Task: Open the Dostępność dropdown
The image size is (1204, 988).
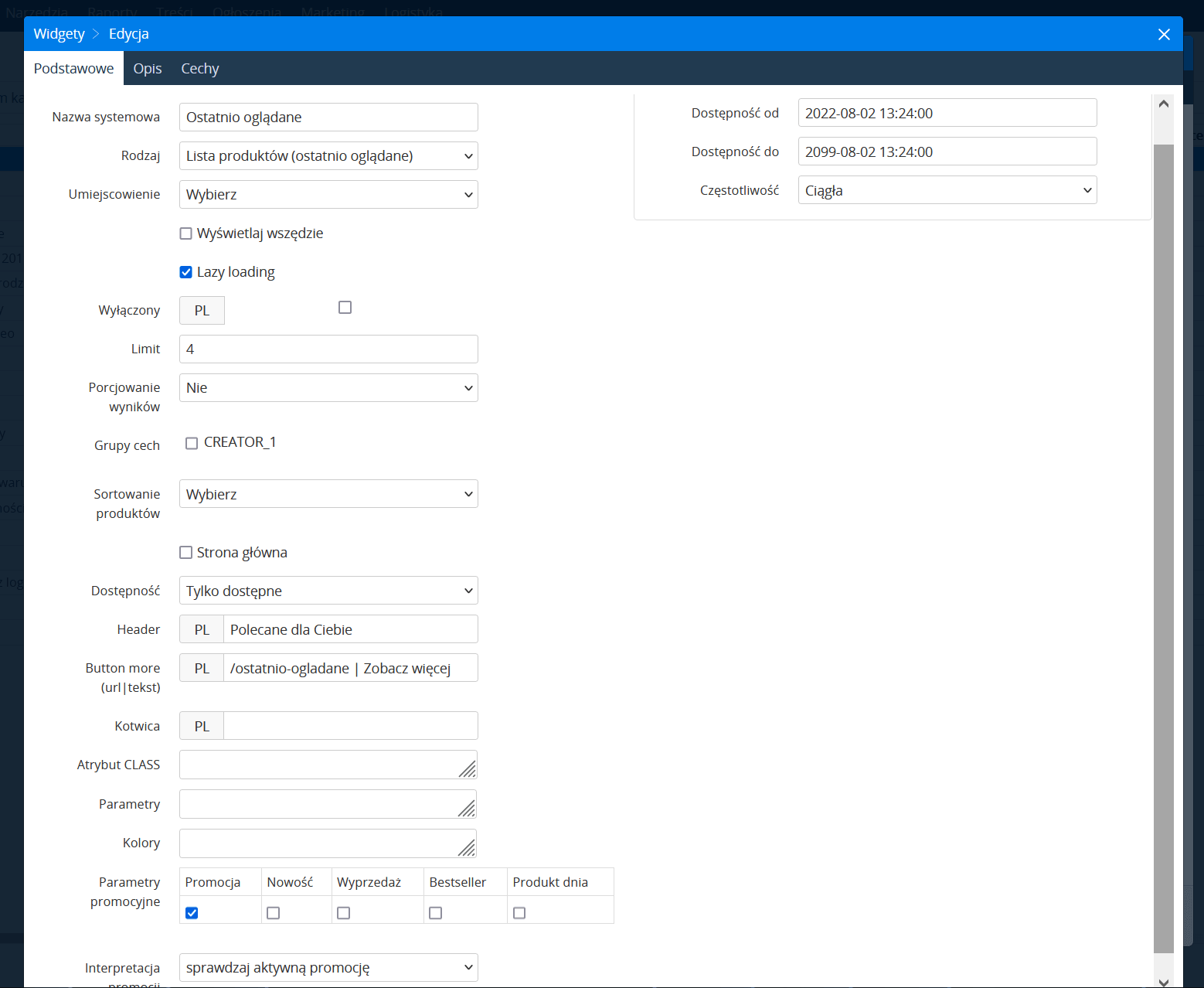Action: (x=328, y=591)
